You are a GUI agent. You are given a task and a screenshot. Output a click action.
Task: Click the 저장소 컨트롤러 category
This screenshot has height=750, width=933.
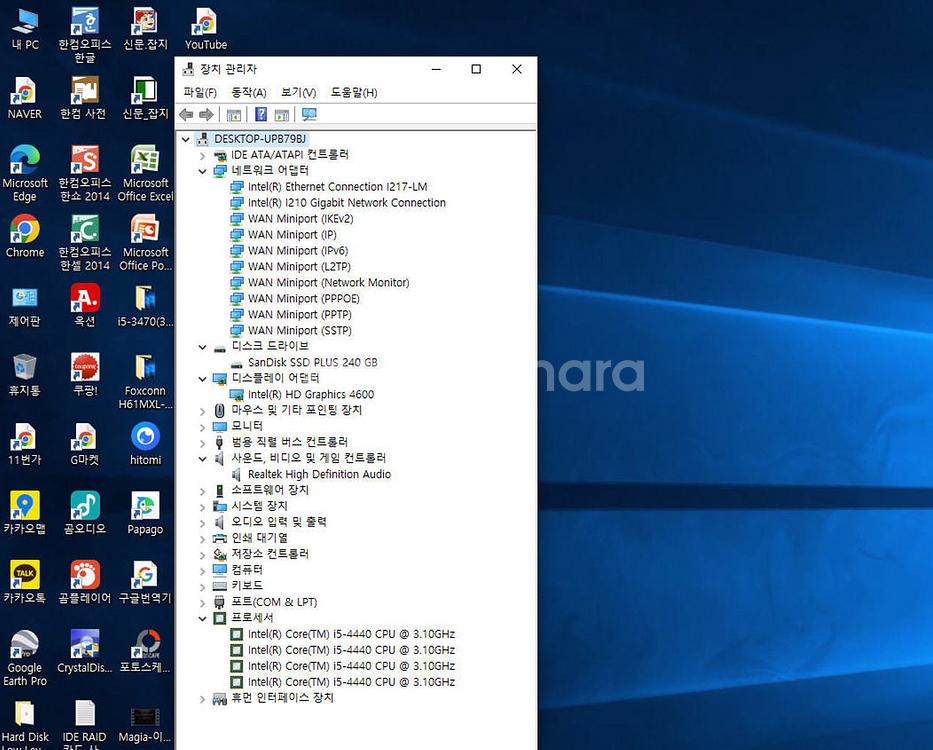click(x=270, y=554)
